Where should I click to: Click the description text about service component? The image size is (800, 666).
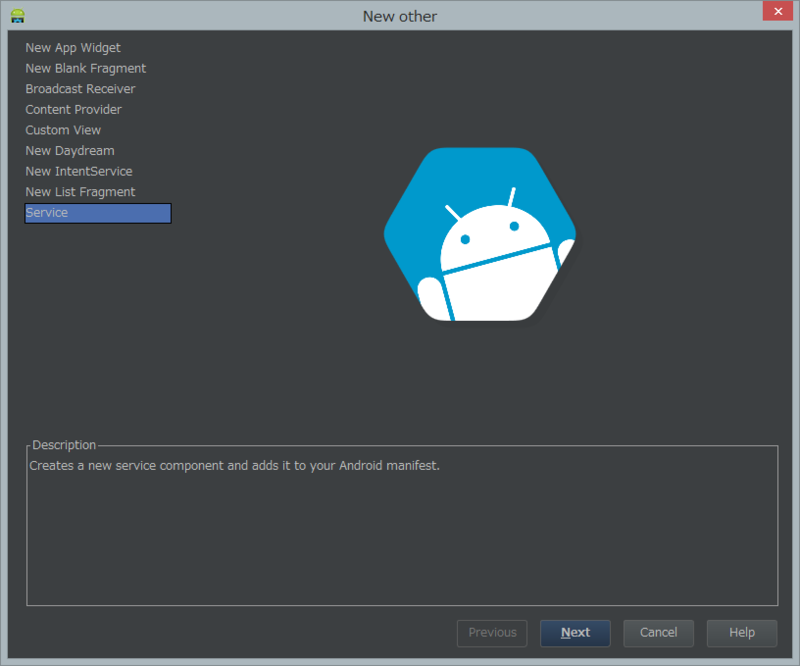tap(234, 465)
